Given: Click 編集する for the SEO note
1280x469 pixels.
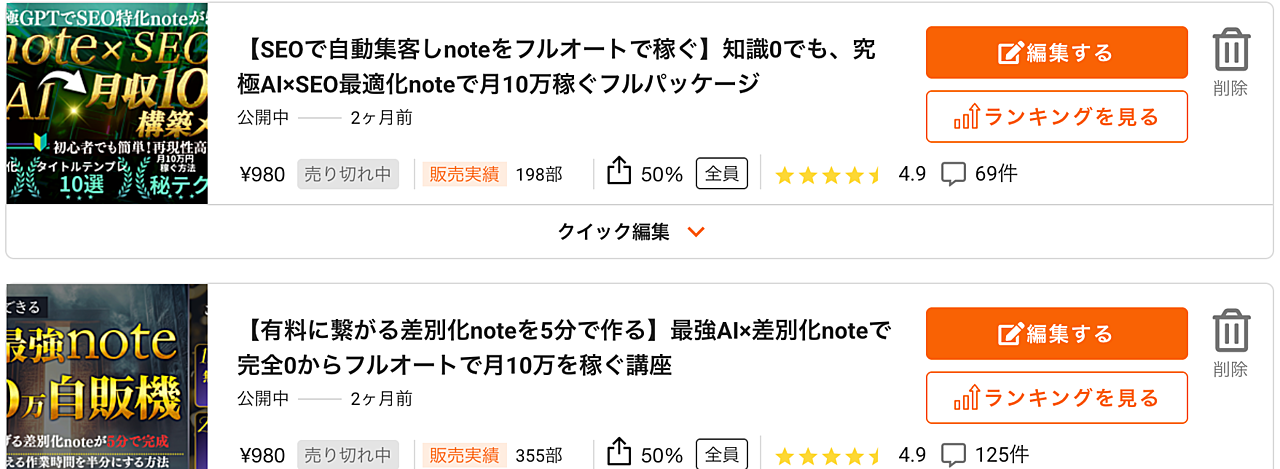Looking at the screenshot, I should [1057, 52].
